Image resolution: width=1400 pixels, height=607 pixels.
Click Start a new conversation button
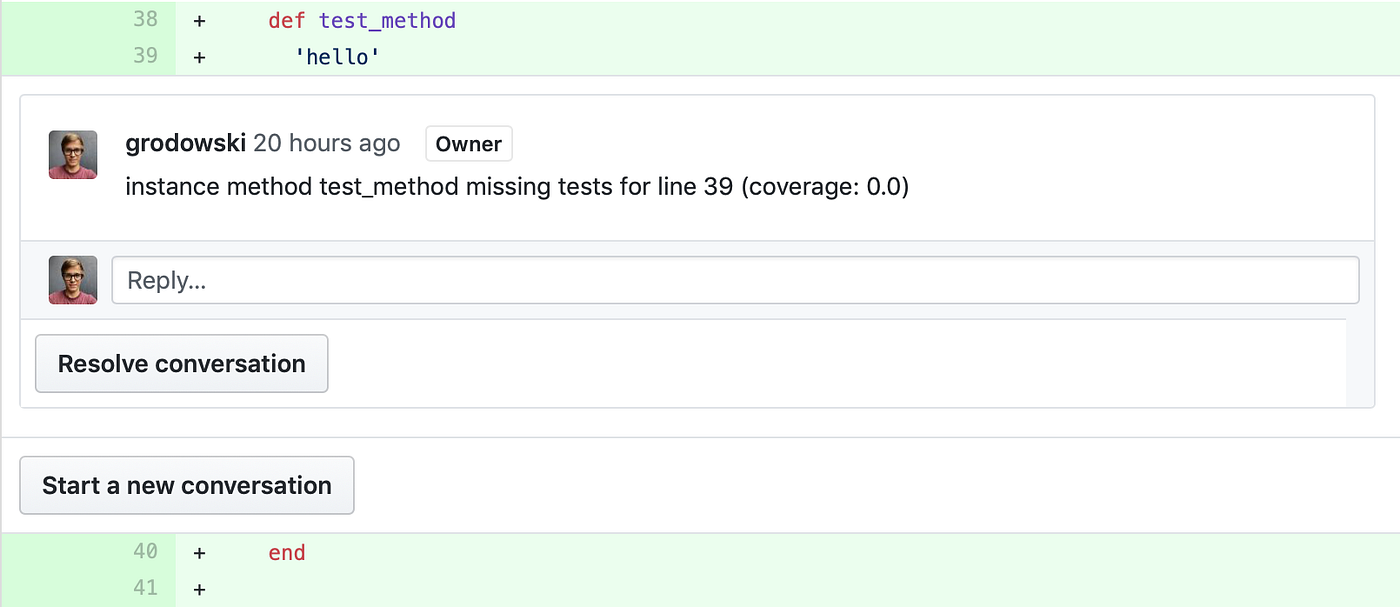187,486
